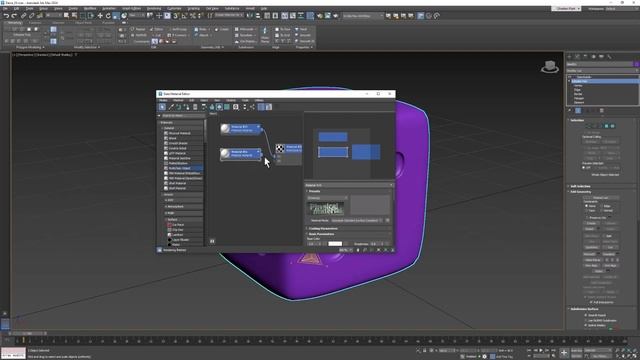Click Make Planar in the ribbon Align panel
Screen dimensions: 640x360
264,35
